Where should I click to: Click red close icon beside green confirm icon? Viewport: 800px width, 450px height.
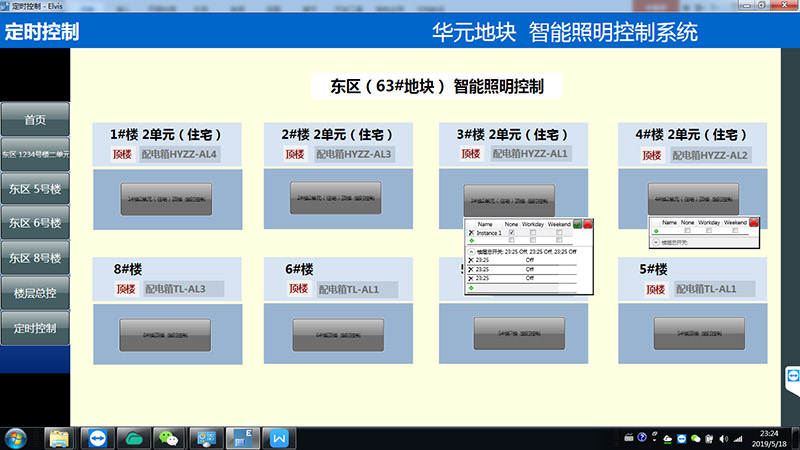click(x=588, y=224)
